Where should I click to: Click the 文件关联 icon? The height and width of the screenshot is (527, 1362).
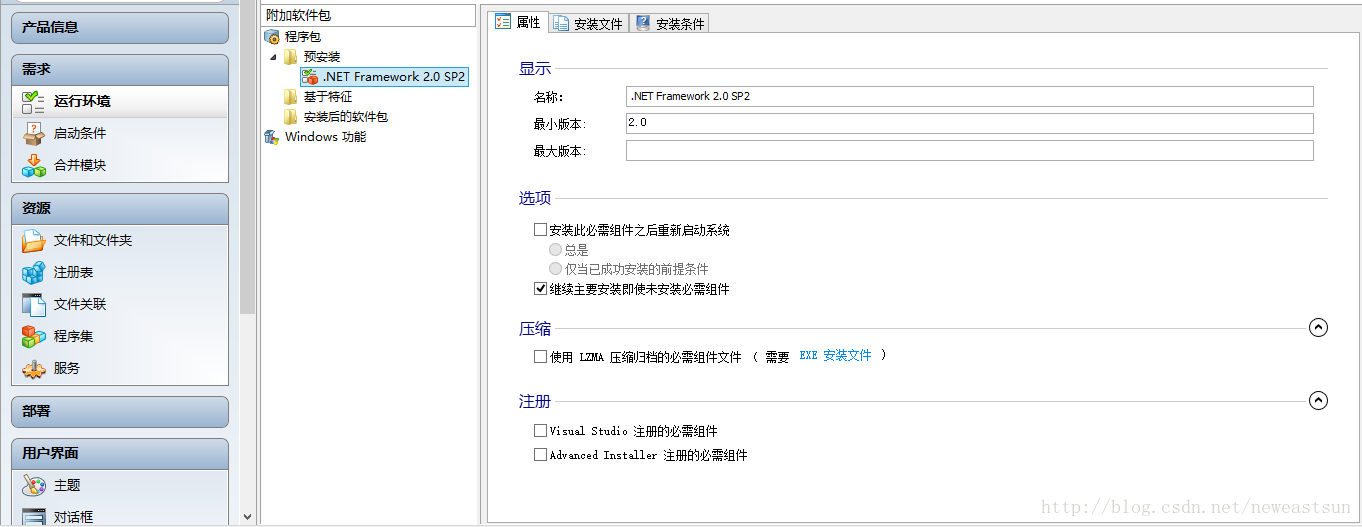tap(33, 304)
